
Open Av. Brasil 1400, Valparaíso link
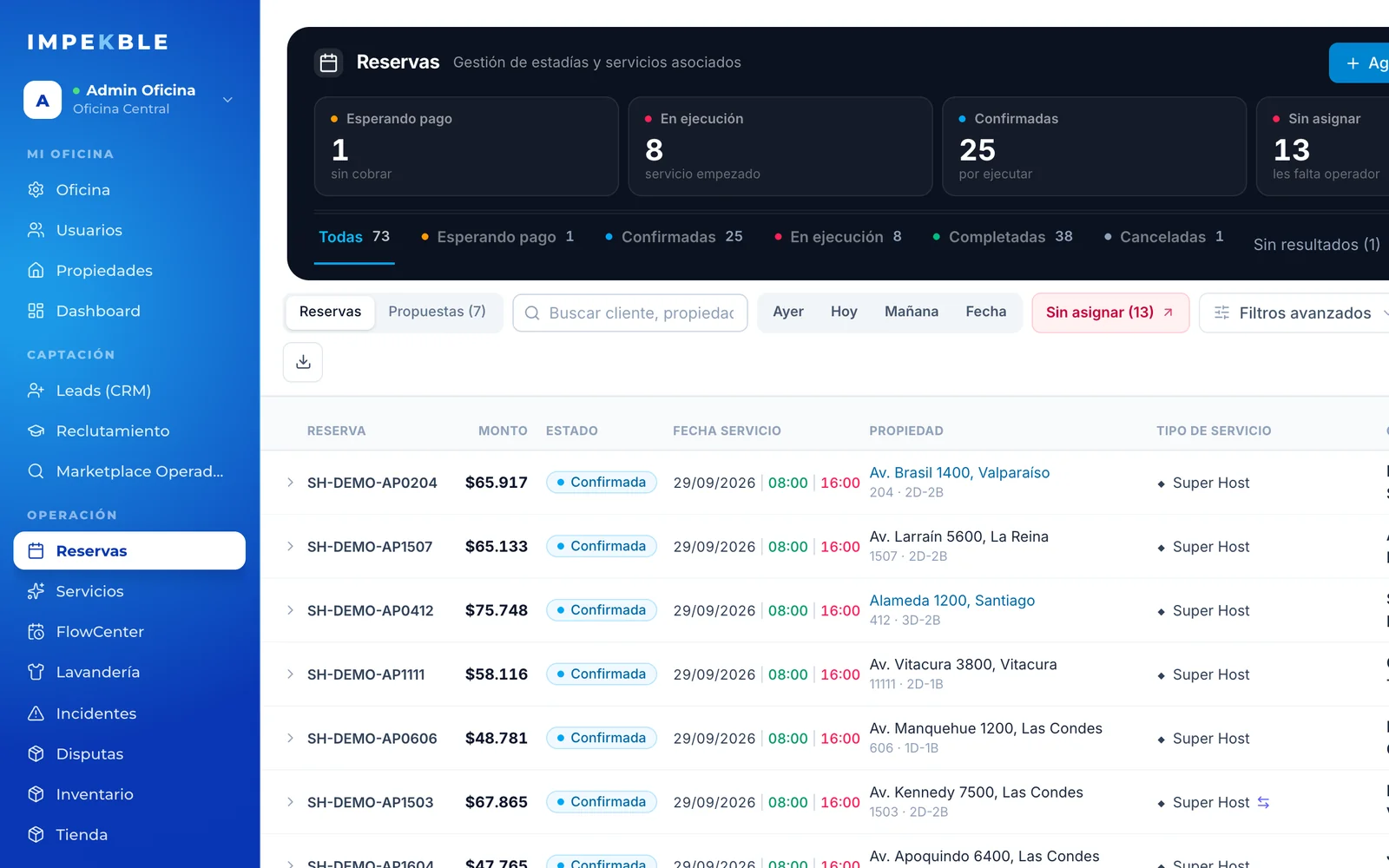(x=959, y=473)
